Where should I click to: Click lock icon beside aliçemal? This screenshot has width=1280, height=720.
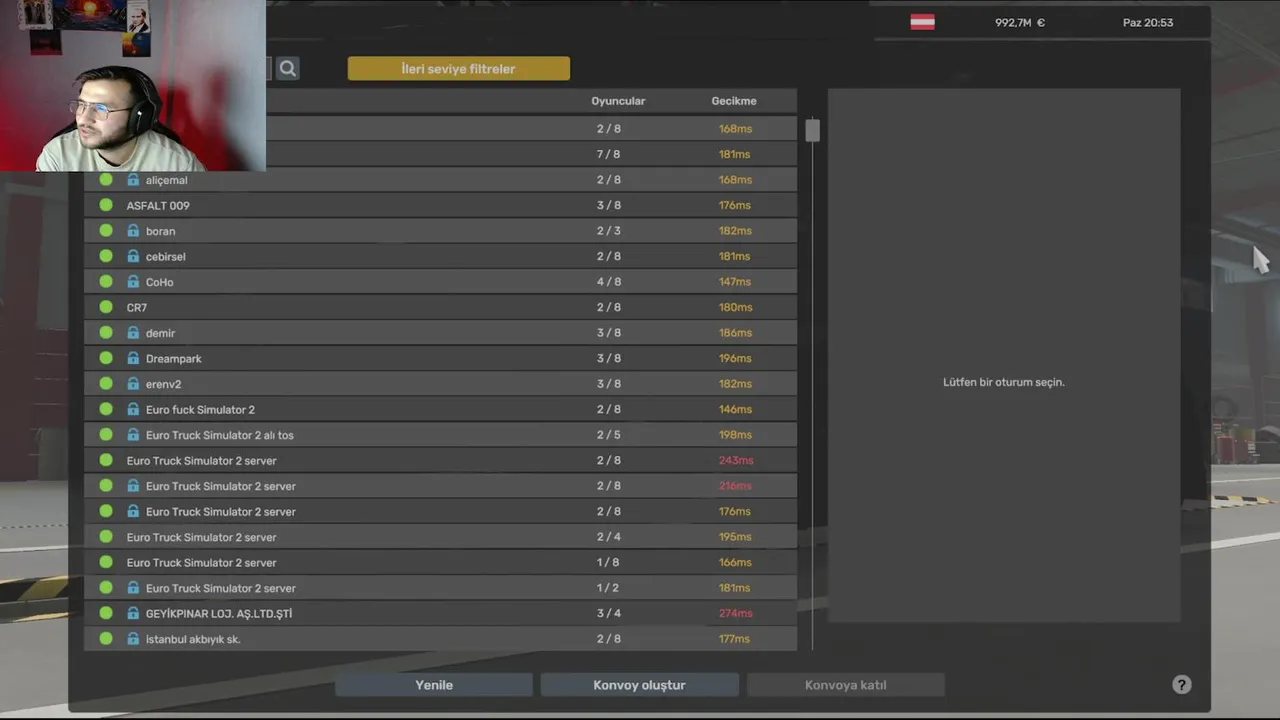(x=133, y=180)
